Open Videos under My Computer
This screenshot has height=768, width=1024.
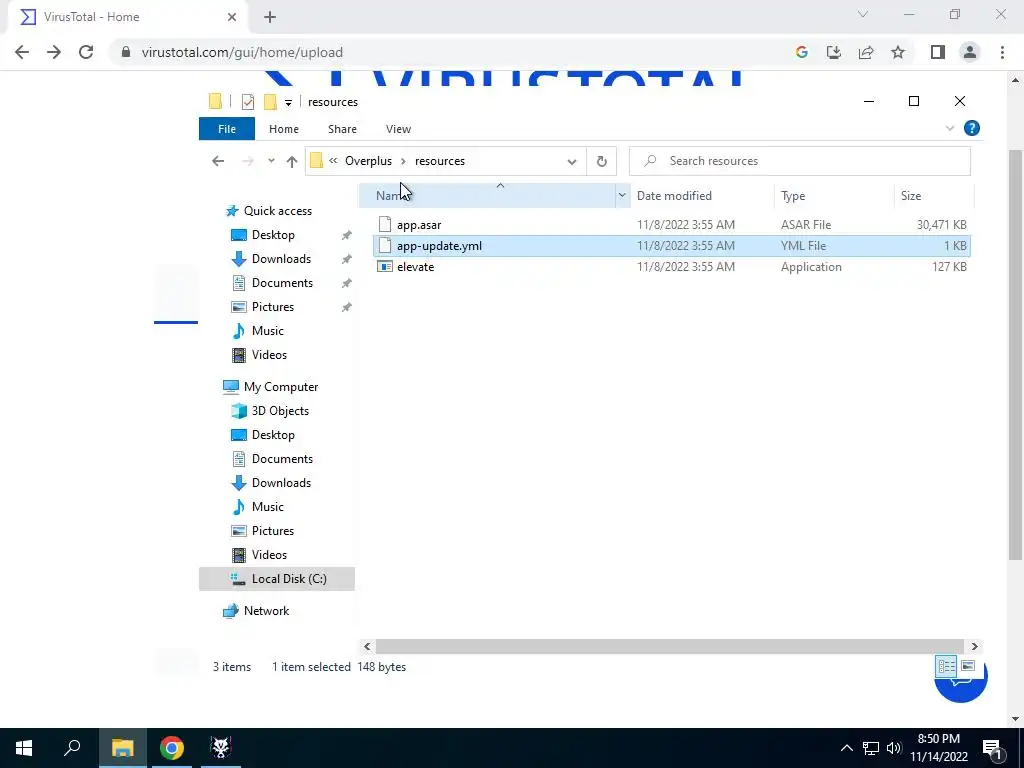pyautogui.click(x=269, y=554)
